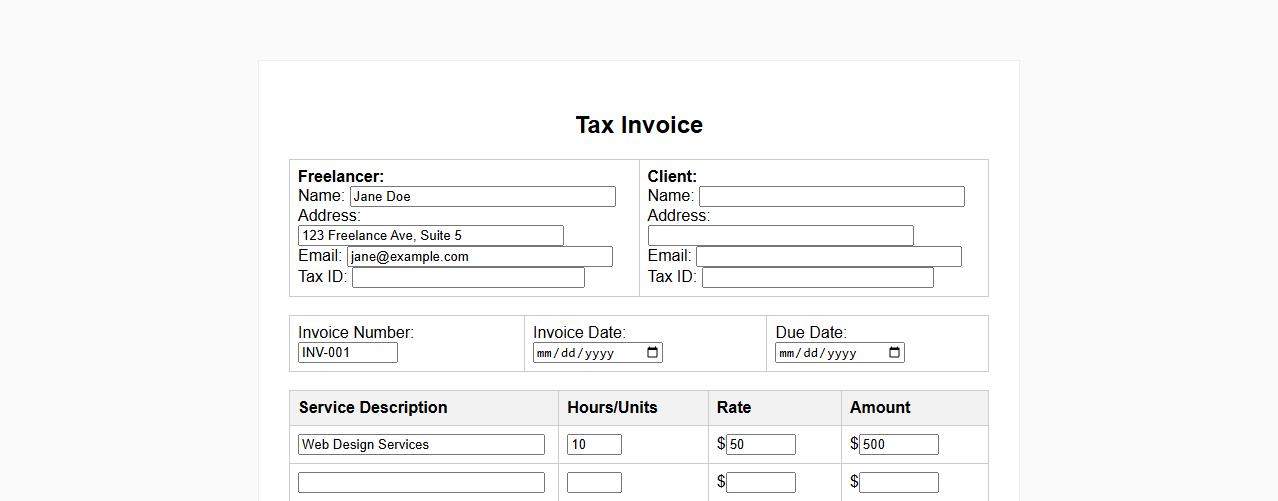Image resolution: width=1278 pixels, height=501 pixels.
Task: Open the Due Date calendar picker icon
Action: (x=895, y=352)
